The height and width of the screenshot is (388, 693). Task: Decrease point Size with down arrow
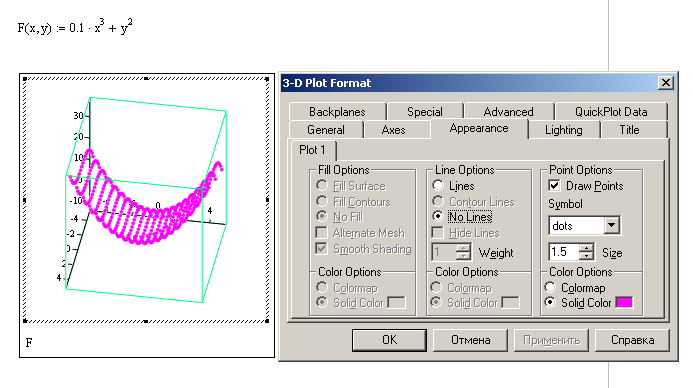[586, 256]
